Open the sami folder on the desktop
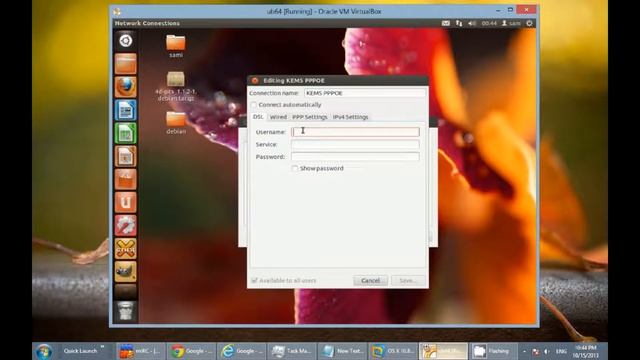Image resolution: width=640 pixels, height=360 pixels. coord(176,46)
